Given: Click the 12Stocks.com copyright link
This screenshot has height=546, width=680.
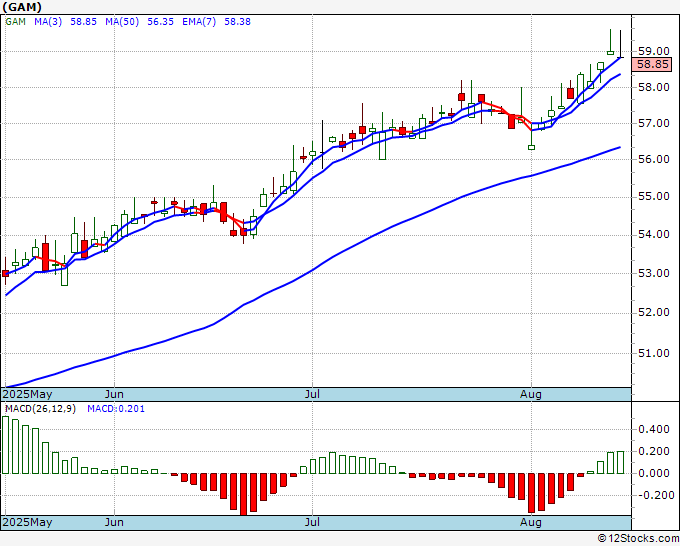Looking at the screenshot, I should 638,539.
